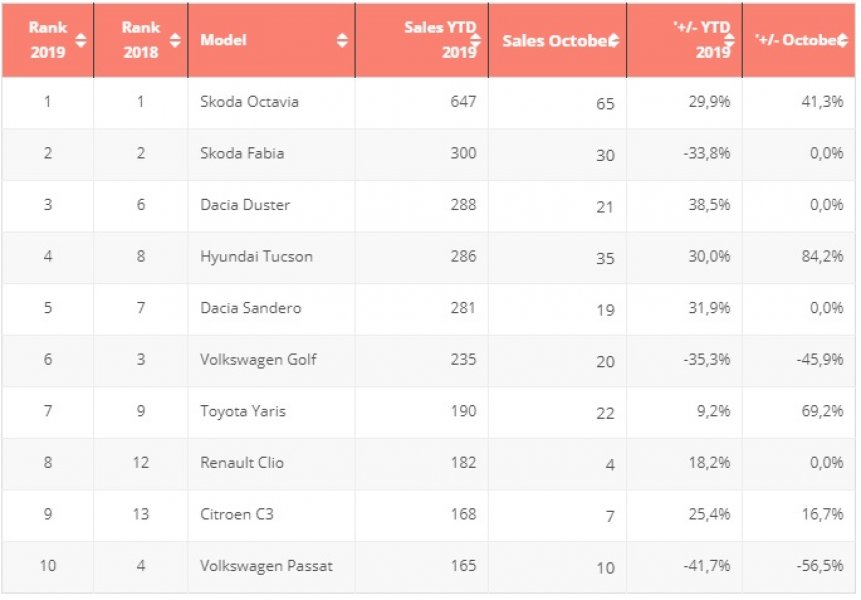The height and width of the screenshot is (600, 861).
Task: Click the Skoda Fabia model name
Action: 242,153
